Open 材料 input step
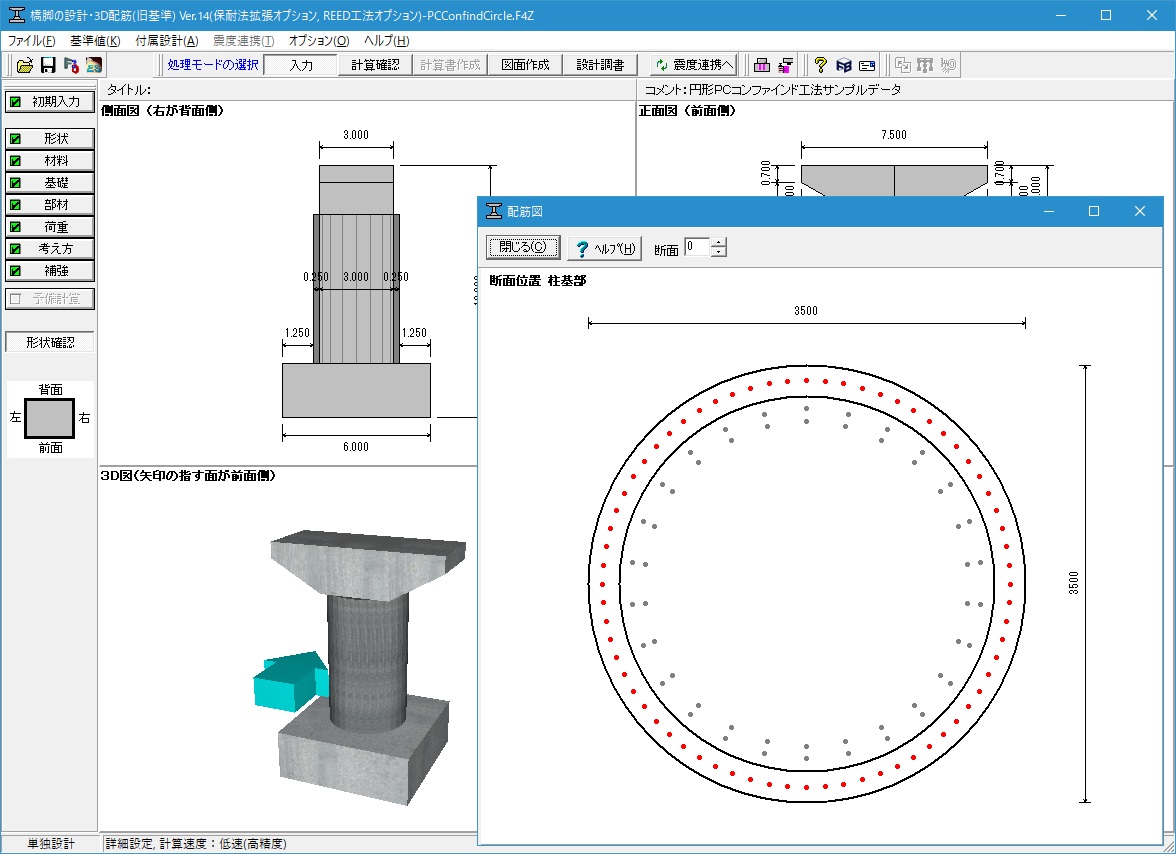The height and width of the screenshot is (854, 1176). click(x=50, y=160)
